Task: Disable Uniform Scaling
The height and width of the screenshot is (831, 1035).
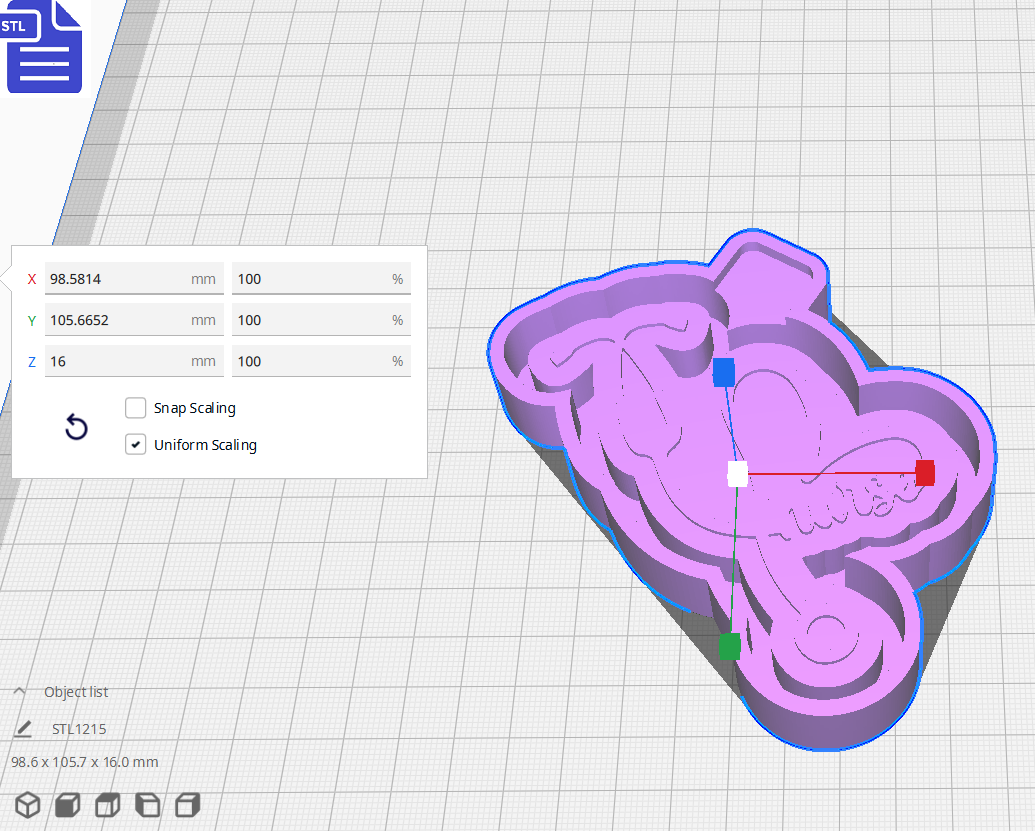Action: [136, 444]
